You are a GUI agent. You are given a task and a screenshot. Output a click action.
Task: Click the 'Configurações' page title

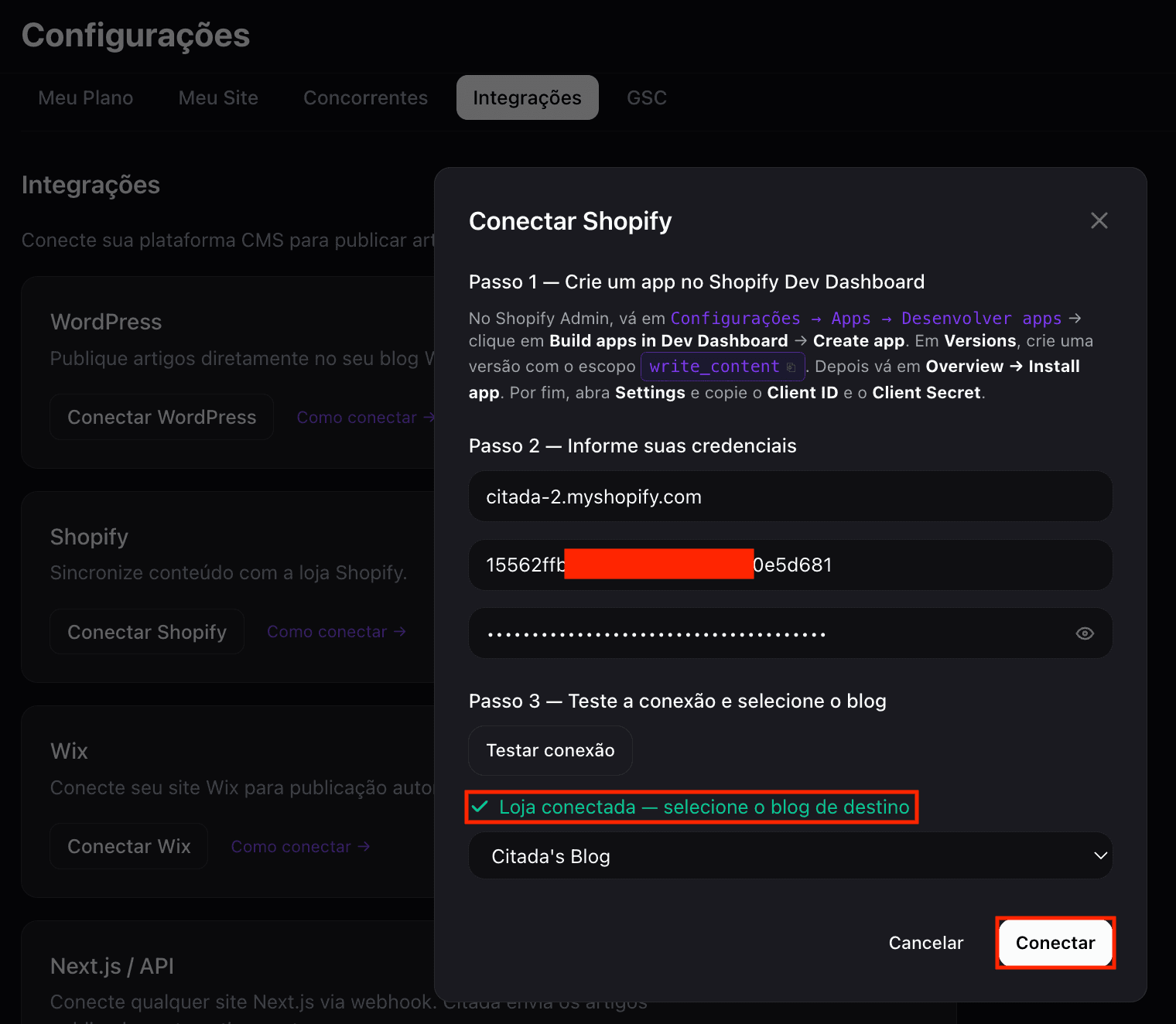[135, 36]
